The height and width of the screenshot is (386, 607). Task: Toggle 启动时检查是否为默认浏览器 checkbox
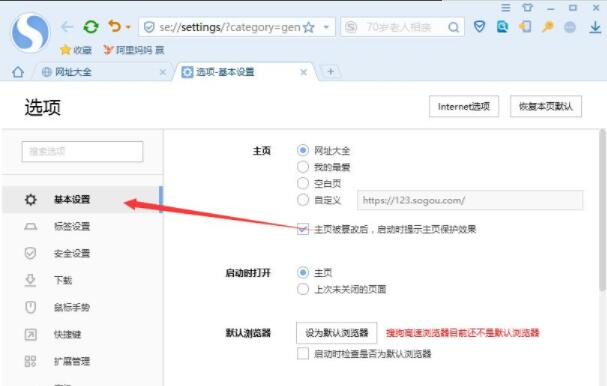pyautogui.click(x=303, y=353)
